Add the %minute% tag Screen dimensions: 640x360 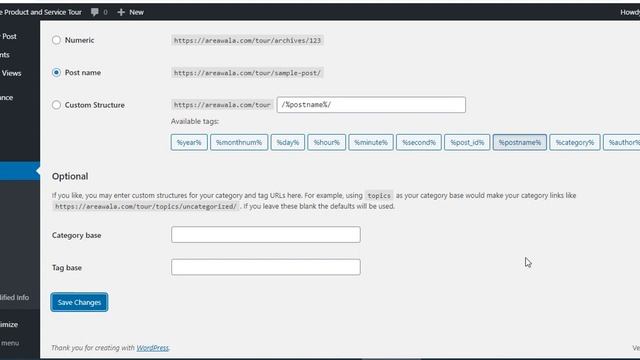[371, 142]
